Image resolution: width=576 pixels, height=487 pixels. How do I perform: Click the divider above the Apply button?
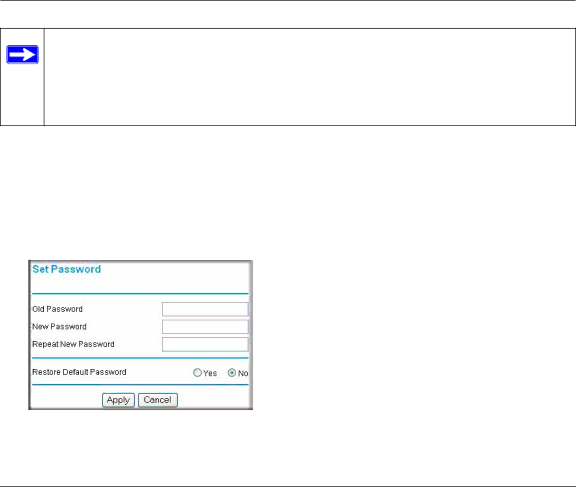click(x=140, y=385)
